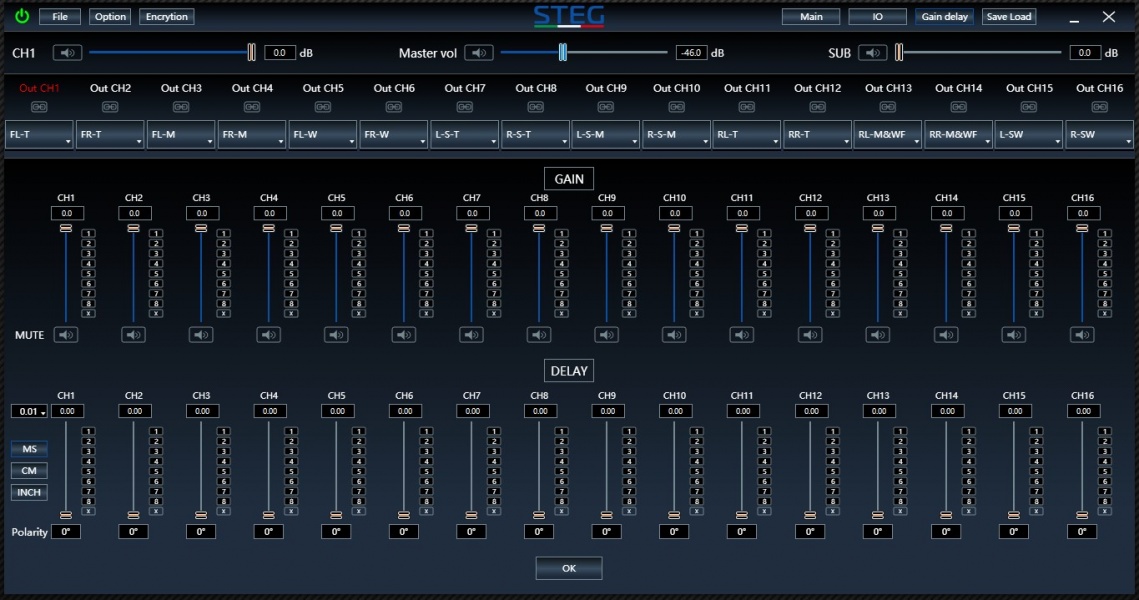Toggle CH12 polarity 0° button

pyautogui.click(x=810, y=532)
